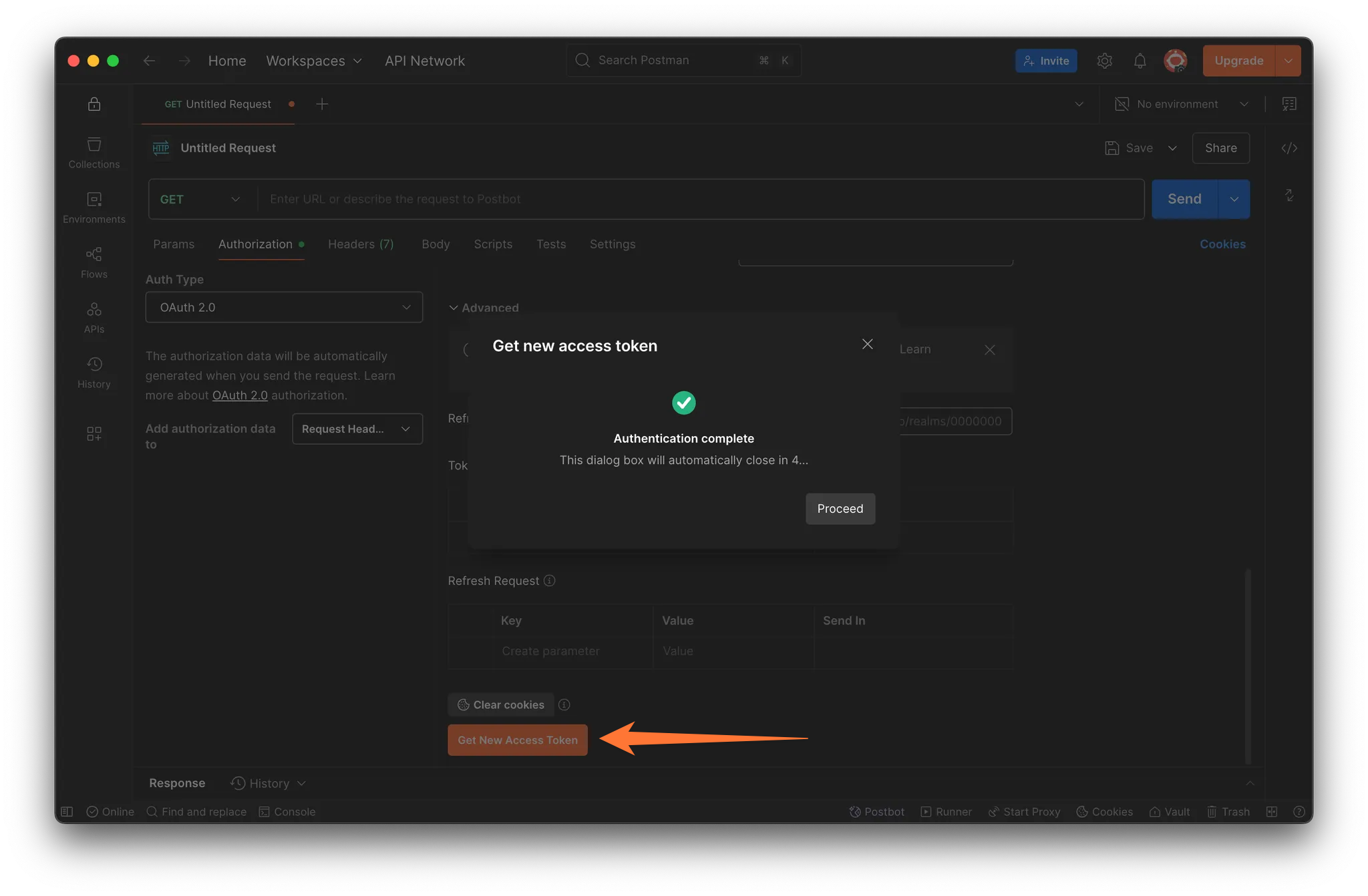Click the Share button

1221,148
